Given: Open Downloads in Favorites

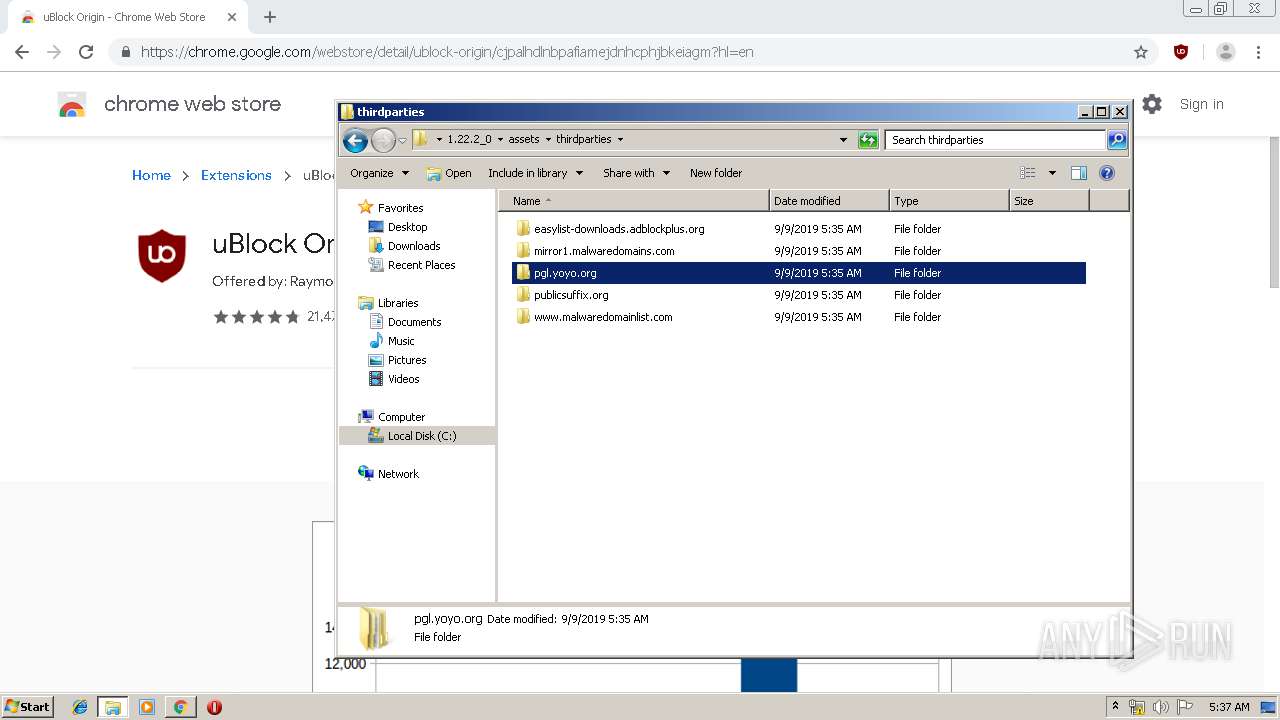Looking at the screenshot, I should click(x=413, y=246).
